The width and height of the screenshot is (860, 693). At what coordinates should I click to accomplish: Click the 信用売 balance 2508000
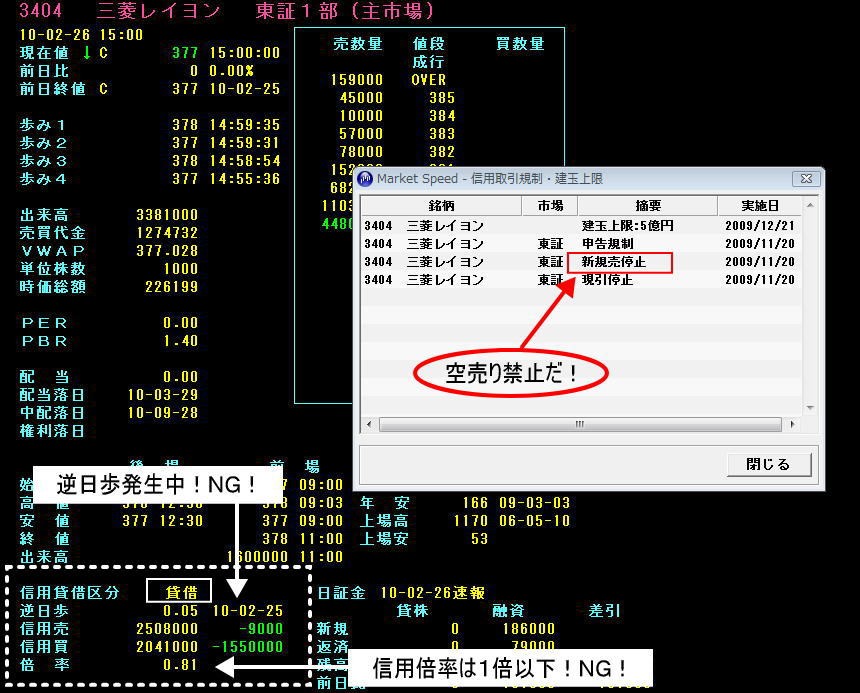[x=167, y=629]
